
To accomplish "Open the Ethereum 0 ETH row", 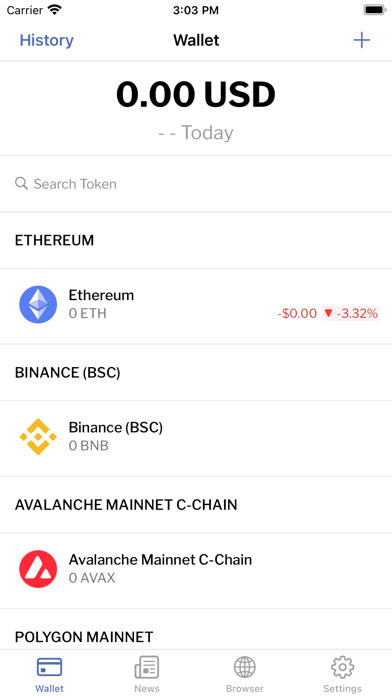I will tap(196, 306).
